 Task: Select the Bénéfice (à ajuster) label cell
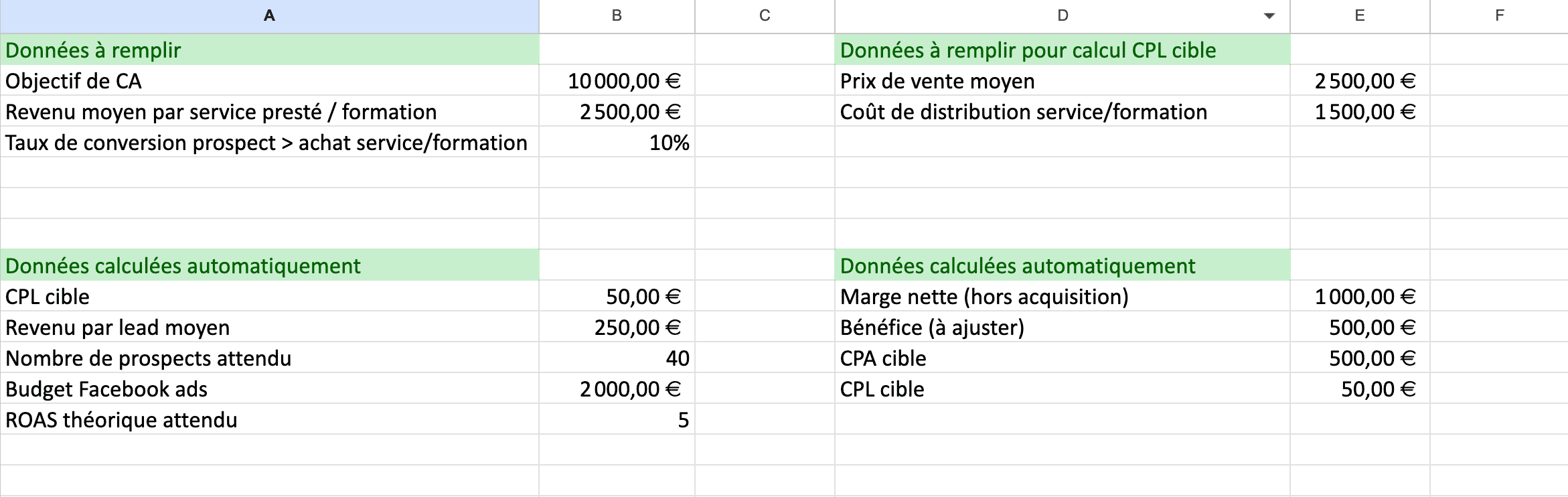1062,328
